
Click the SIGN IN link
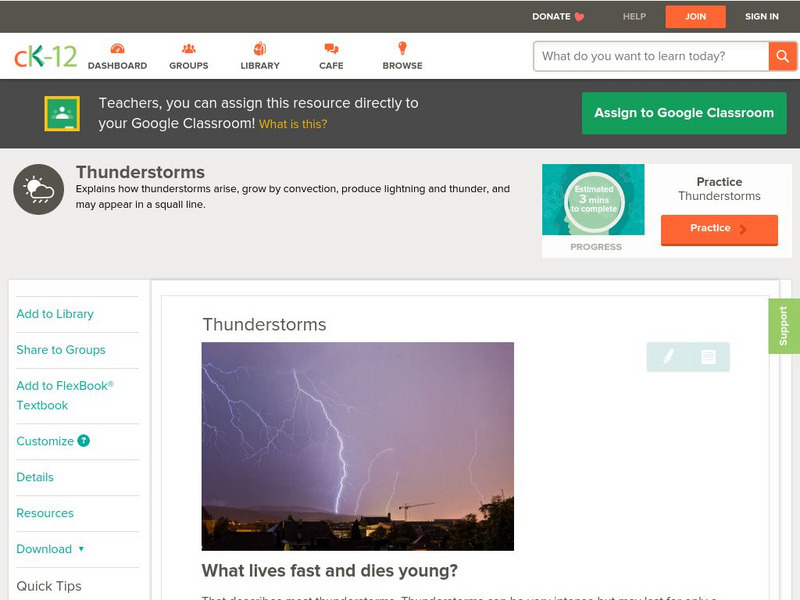[762, 17]
